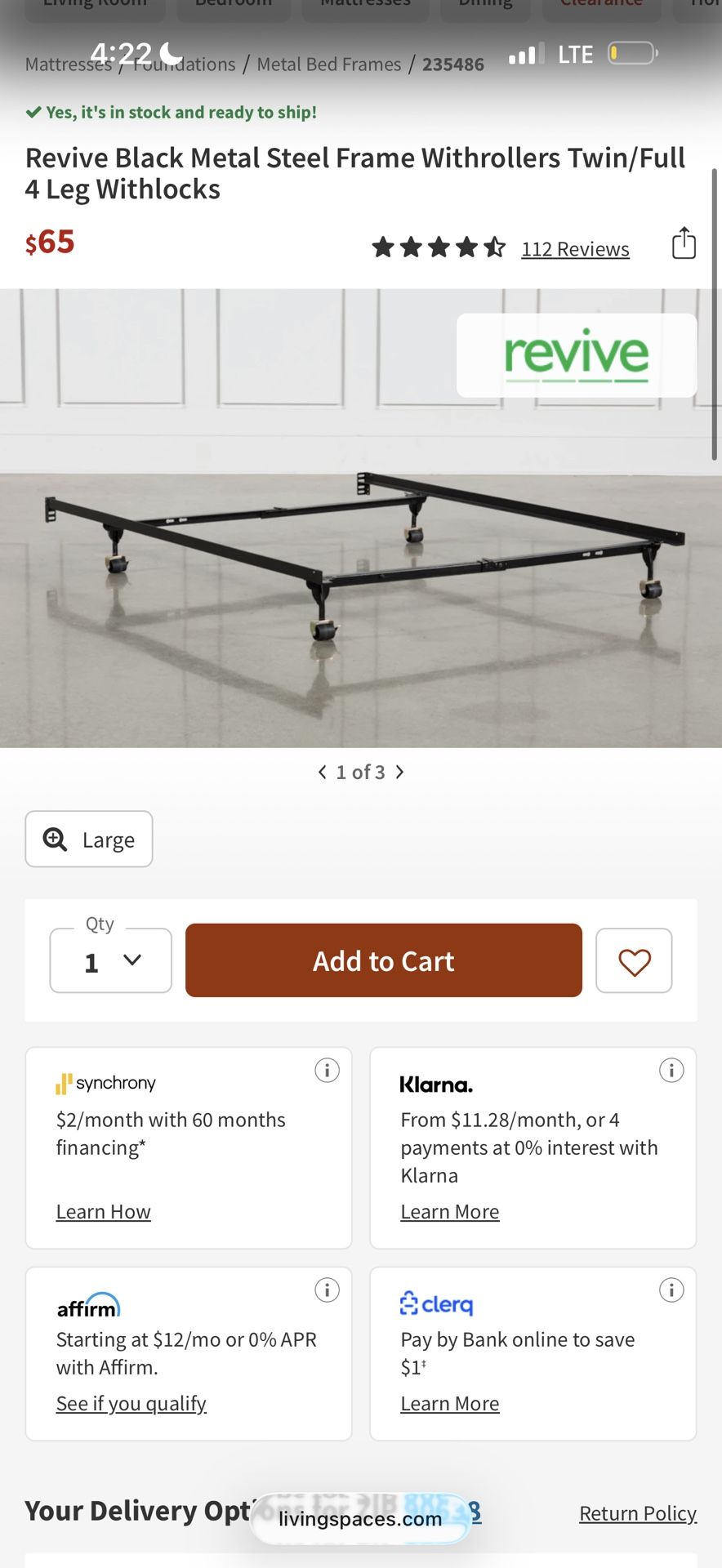Open the Qty quantity dropdown
Screen dimensions: 722x1568
[111, 961]
